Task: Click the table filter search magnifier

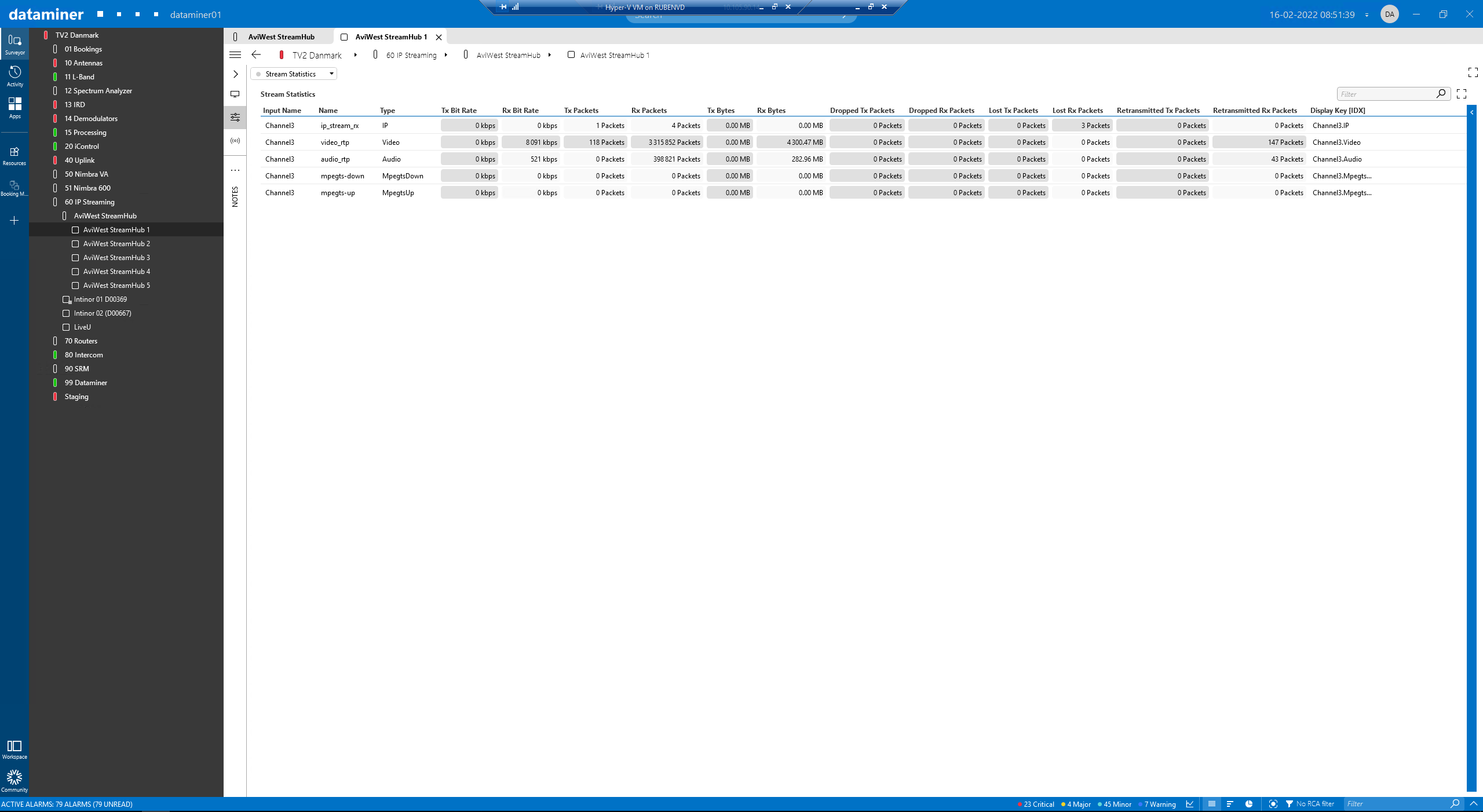Action: click(1441, 94)
